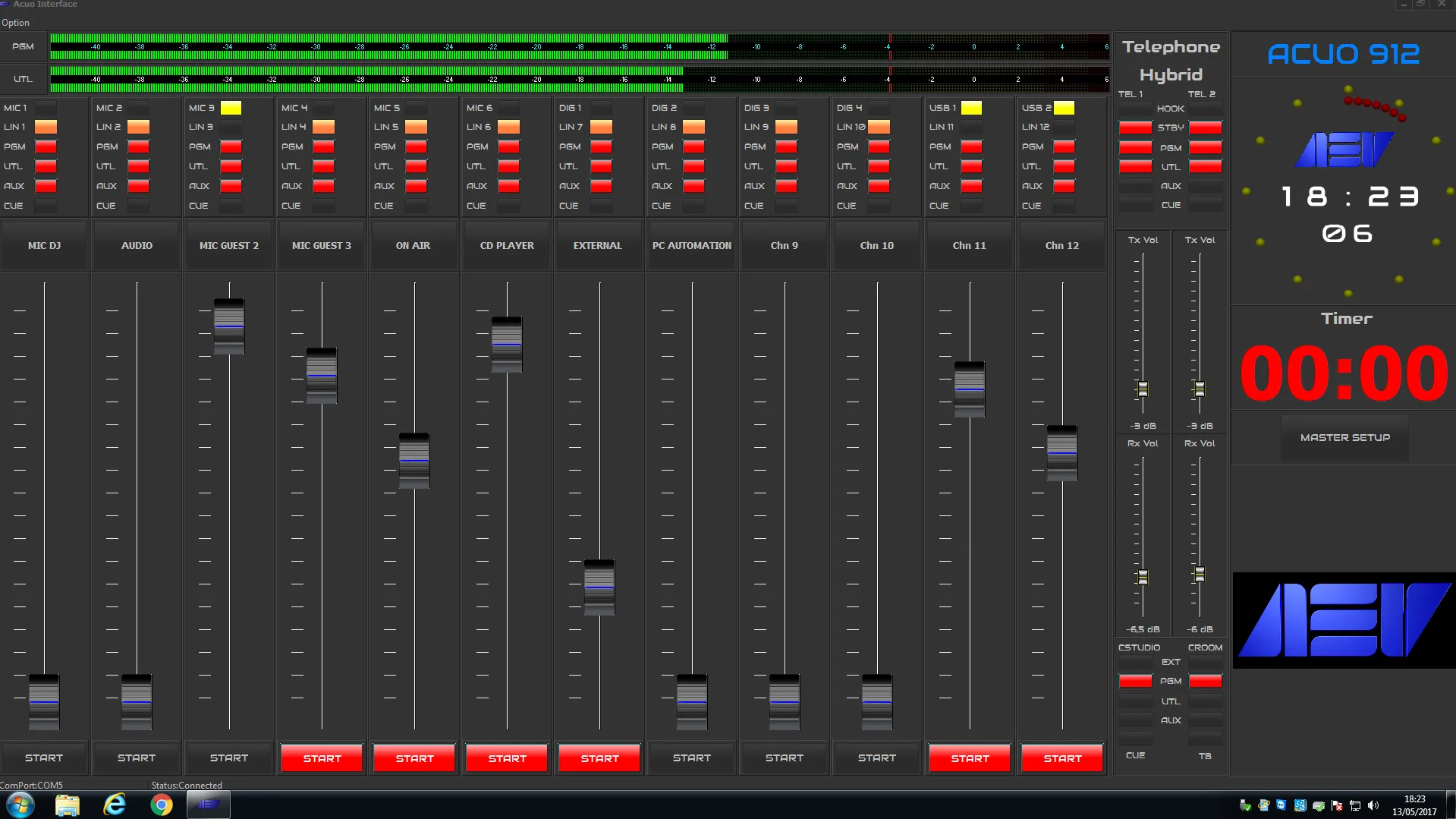This screenshot has width=1456, height=819.
Task: Click the ComPort:COM5 status text
Action: [32, 785]
